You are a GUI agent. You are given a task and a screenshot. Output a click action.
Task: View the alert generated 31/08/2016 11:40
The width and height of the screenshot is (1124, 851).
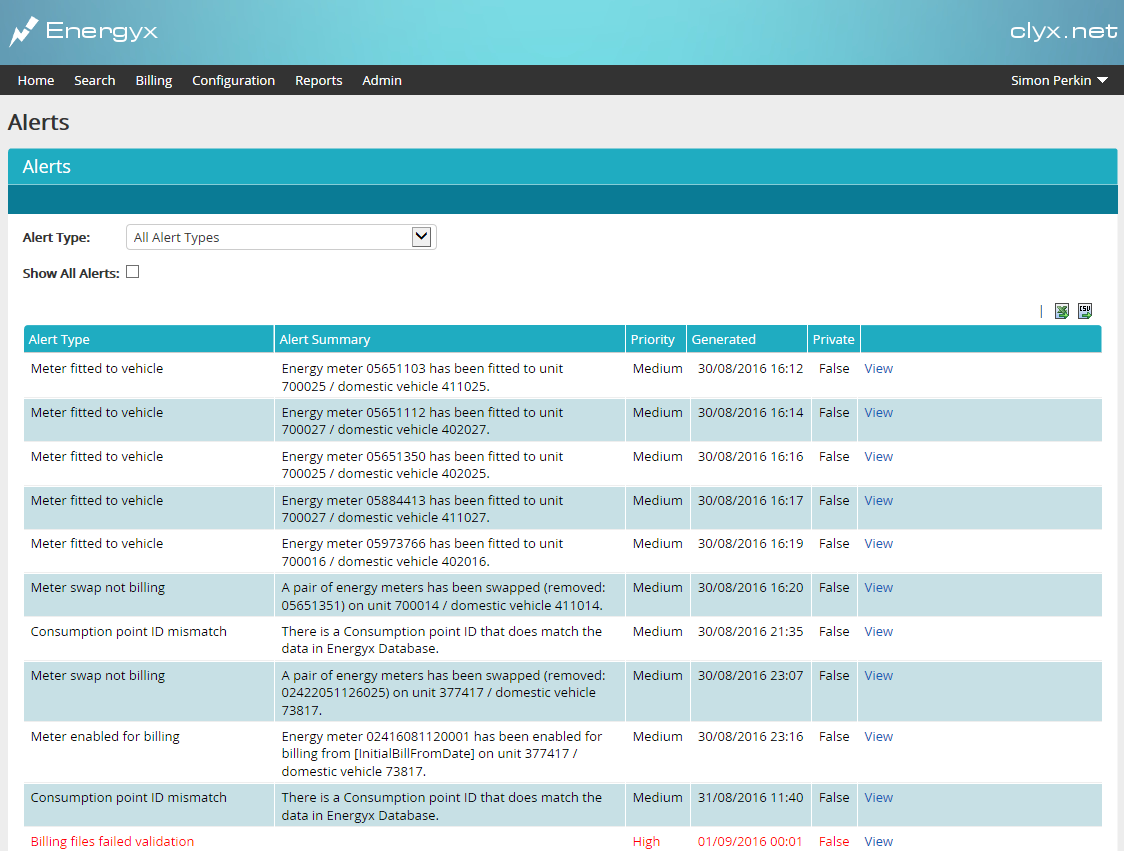click(x=878, y=797)
